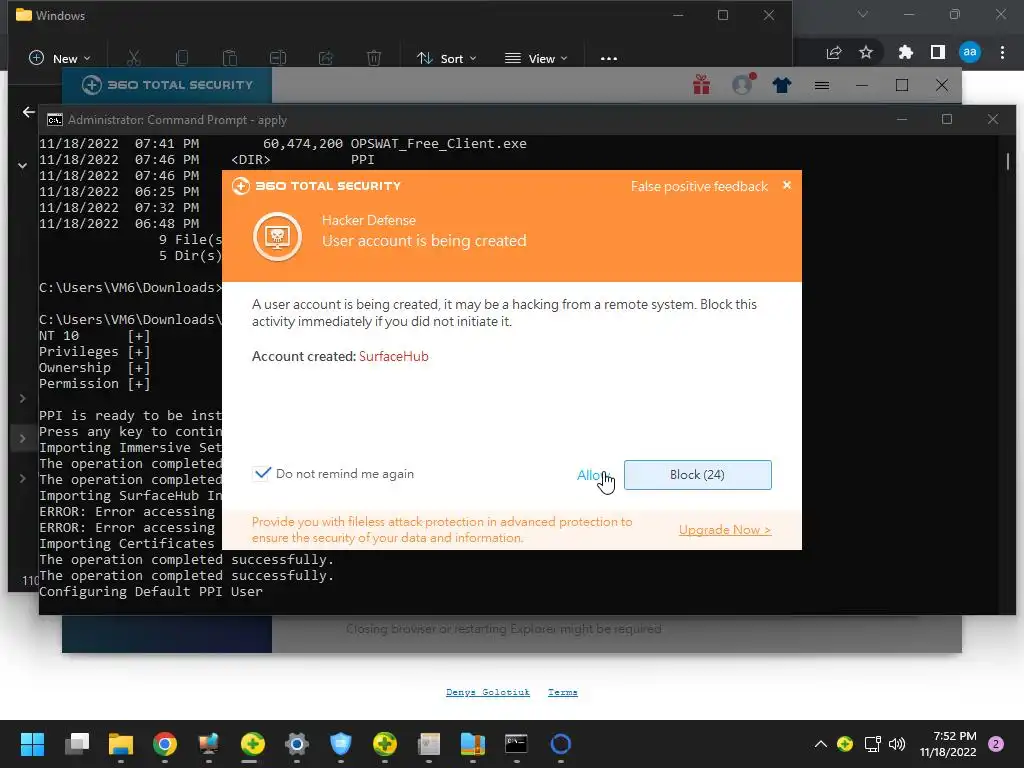Toggle Chrome side panel icon
The image size is (1024, 768).
point(938,52)
